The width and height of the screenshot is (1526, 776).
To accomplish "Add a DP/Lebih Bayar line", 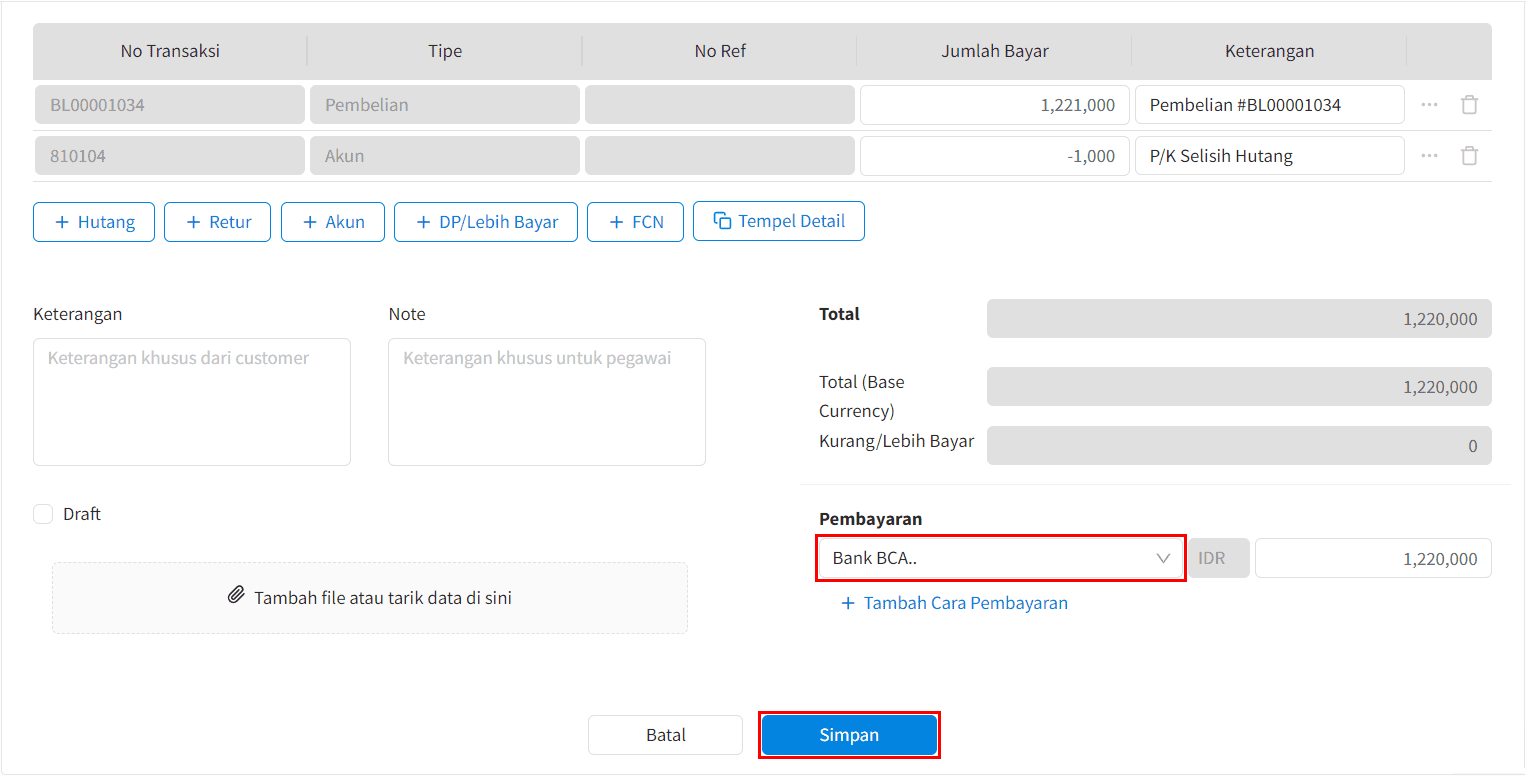I will point(486,222).
